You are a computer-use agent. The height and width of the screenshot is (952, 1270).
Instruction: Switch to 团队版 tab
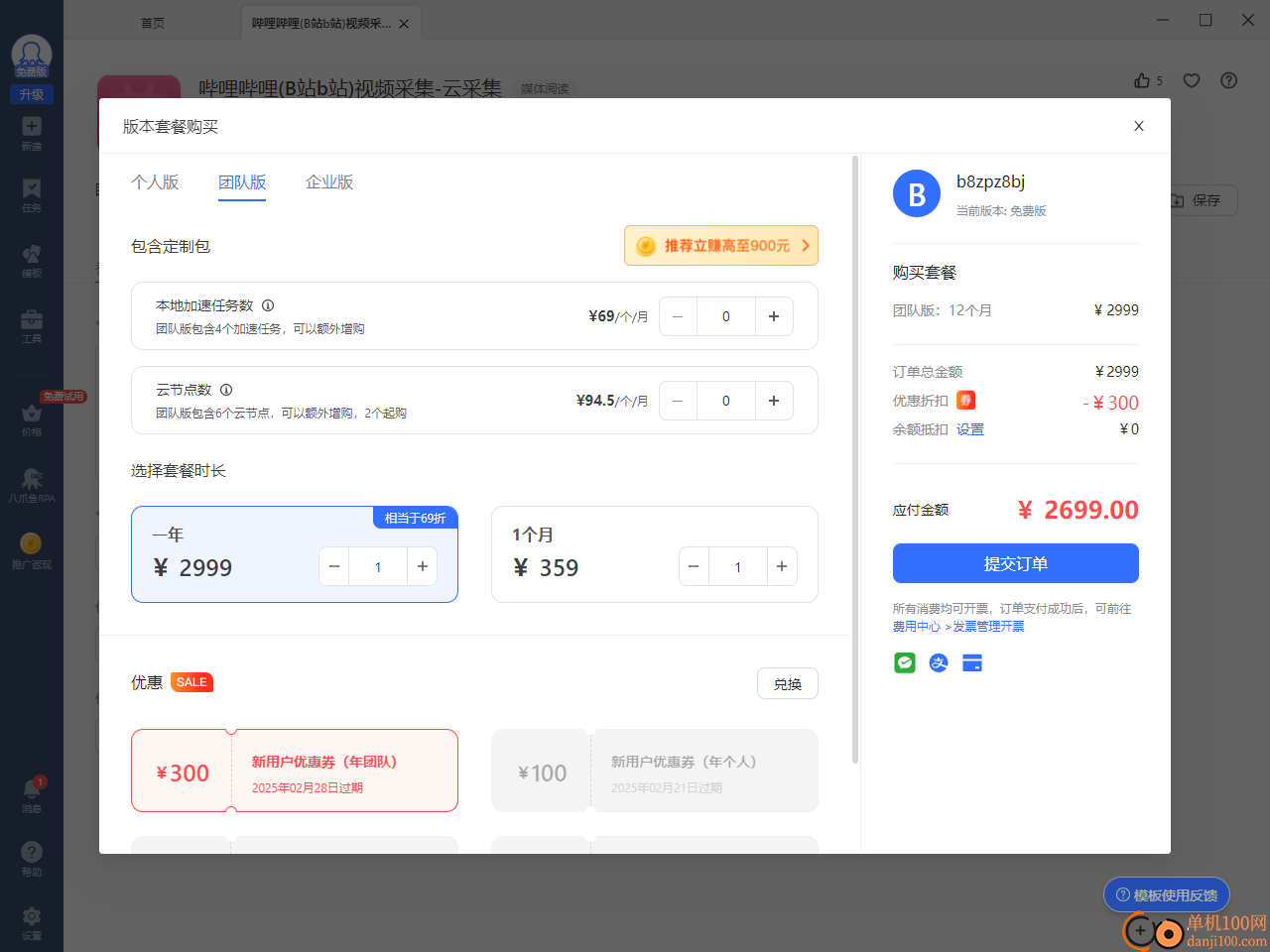[x=242, y=182]
